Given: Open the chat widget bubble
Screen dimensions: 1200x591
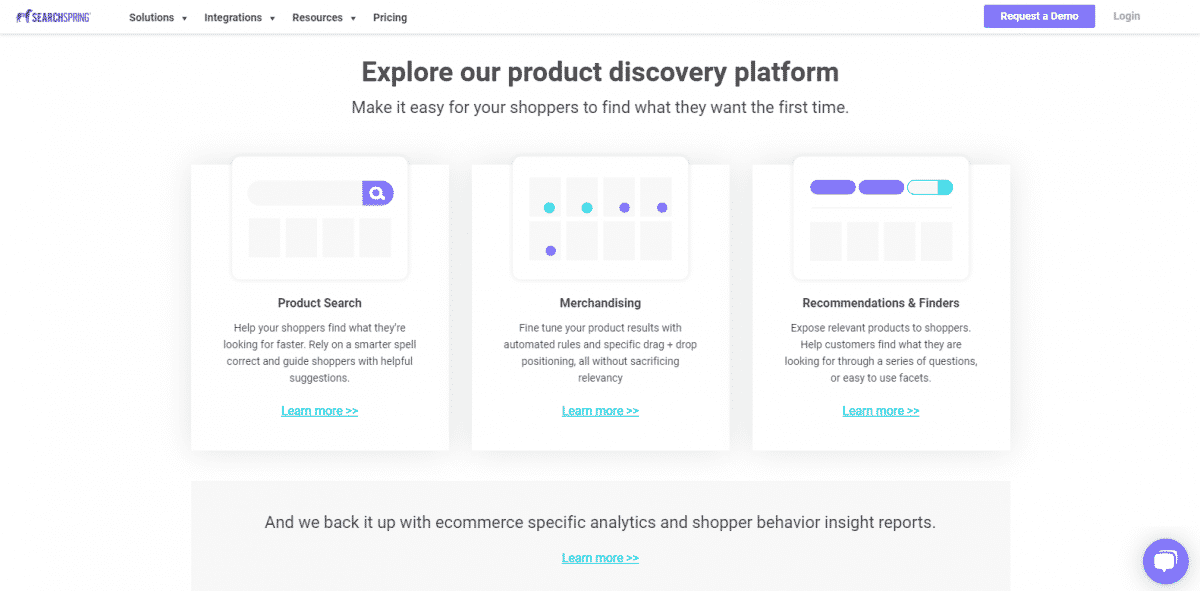Looking at the screenshot, I should click(x=1164, y=560).
